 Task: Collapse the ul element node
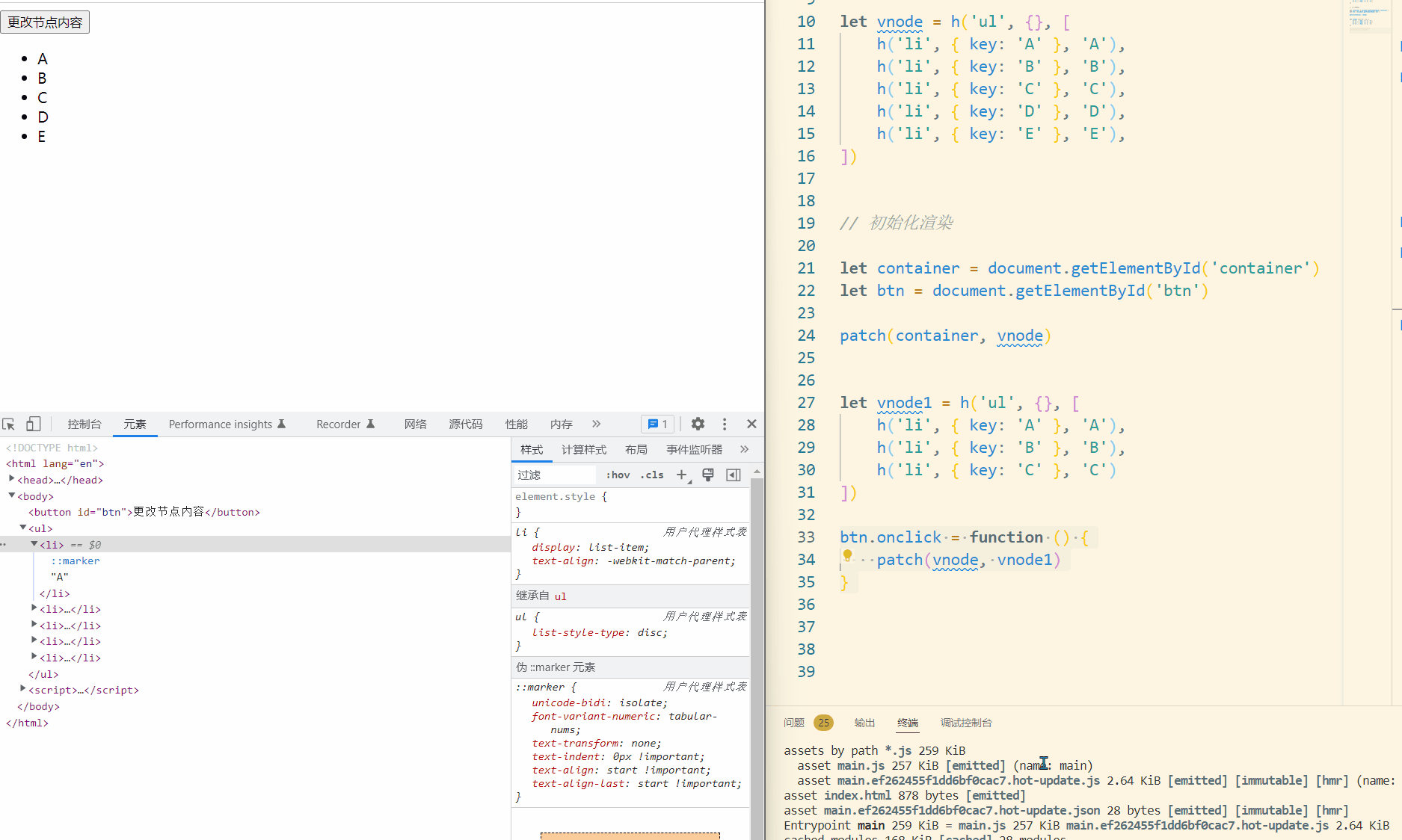(23, 528)
